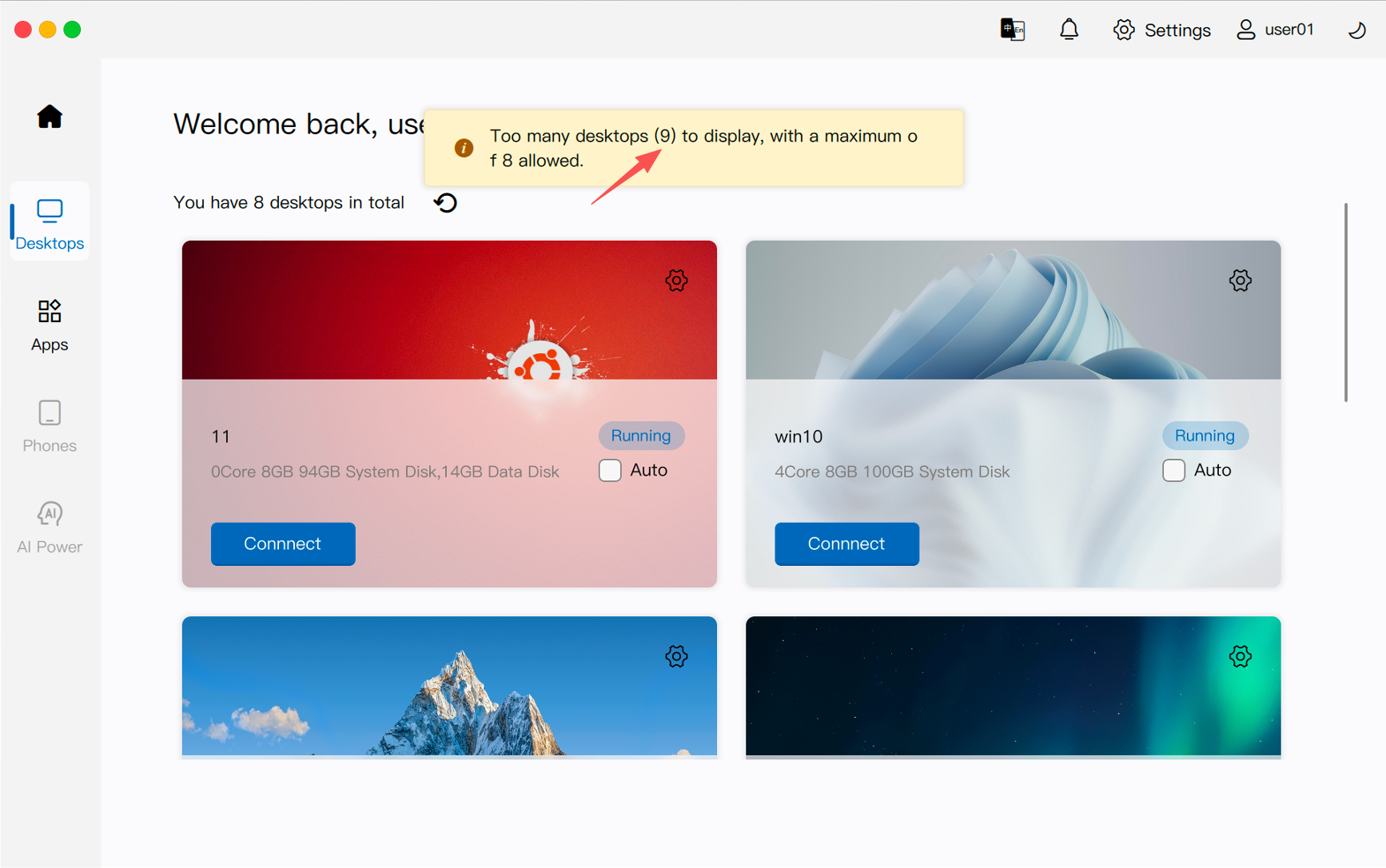This screenshot has height=868, width=1386.
Task: Connect to desktop 11
Action: (283, 543)
